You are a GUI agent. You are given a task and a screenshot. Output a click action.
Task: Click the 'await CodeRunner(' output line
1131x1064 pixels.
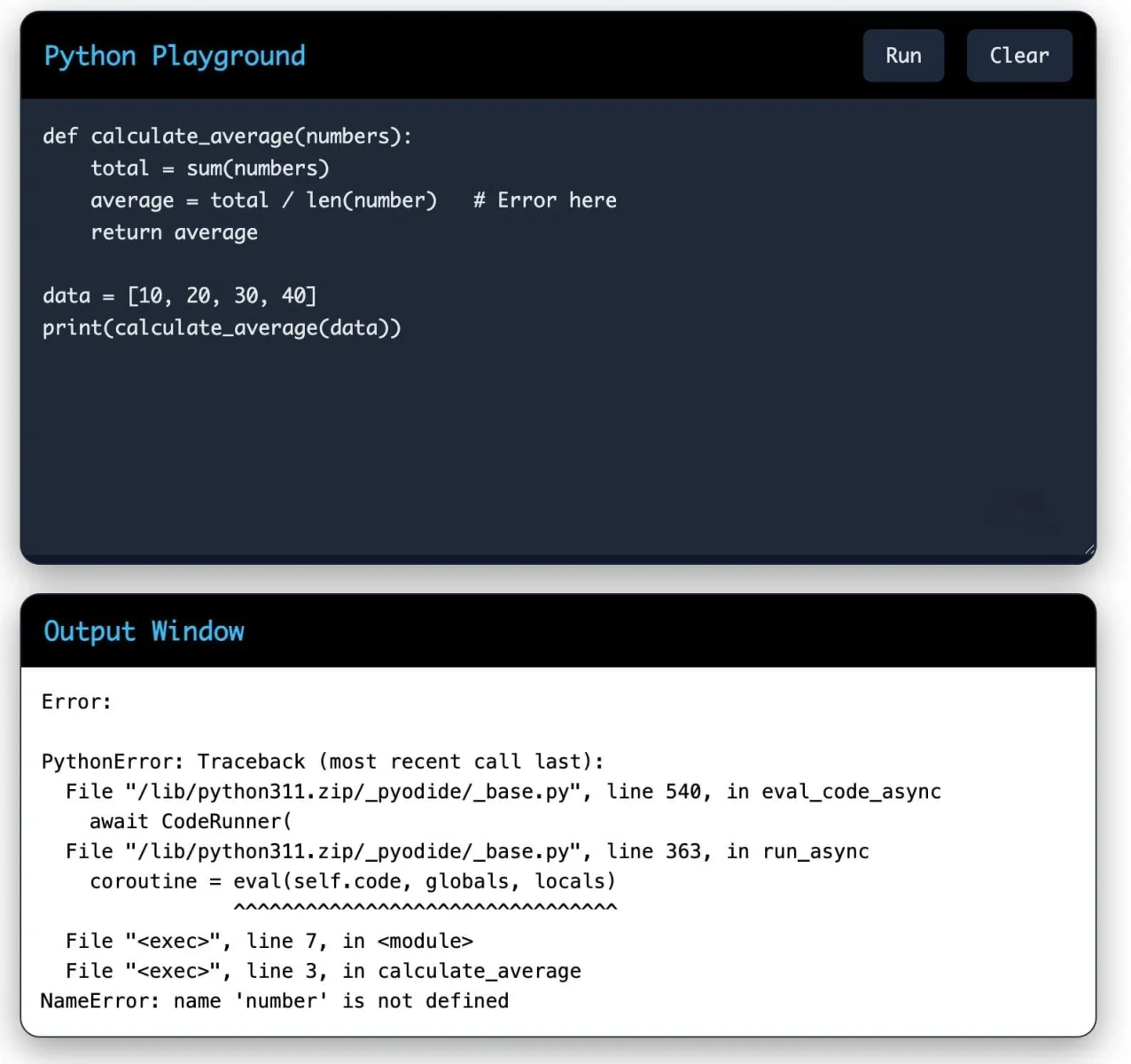point(191,822)
